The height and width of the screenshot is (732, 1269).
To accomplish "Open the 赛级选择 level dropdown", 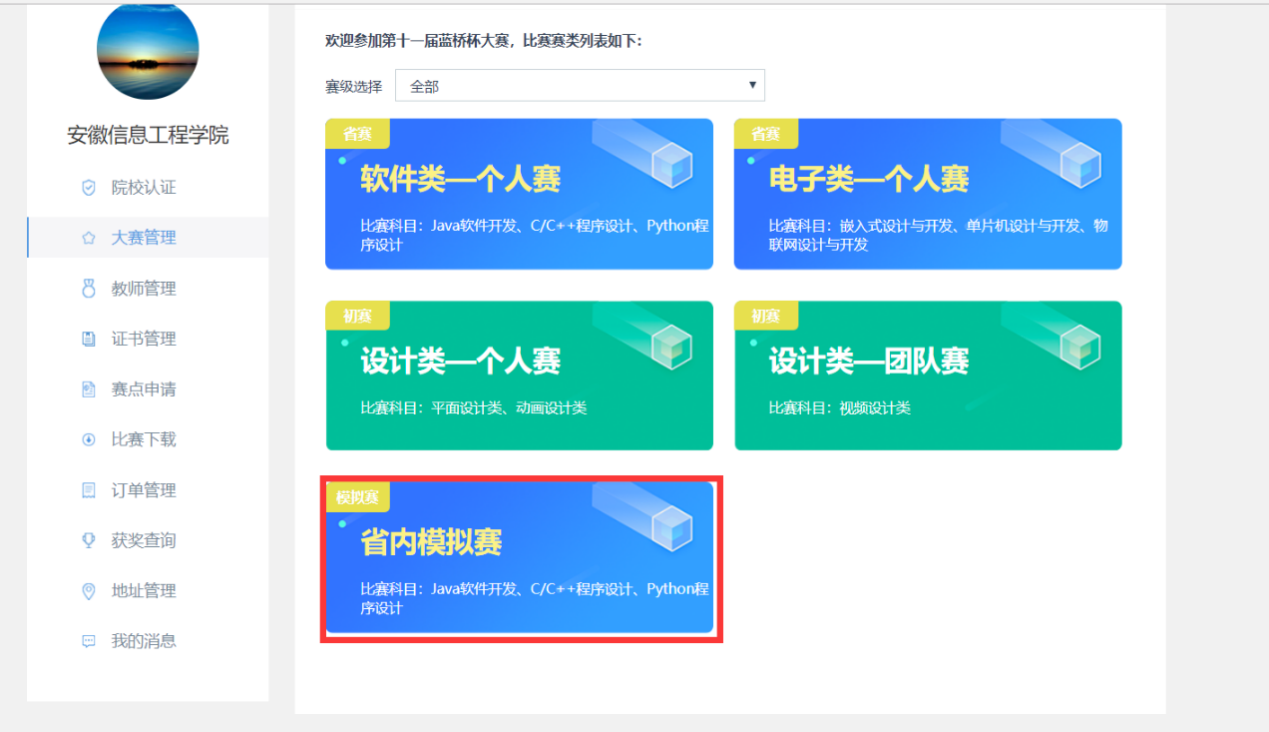I will point(580,85).
